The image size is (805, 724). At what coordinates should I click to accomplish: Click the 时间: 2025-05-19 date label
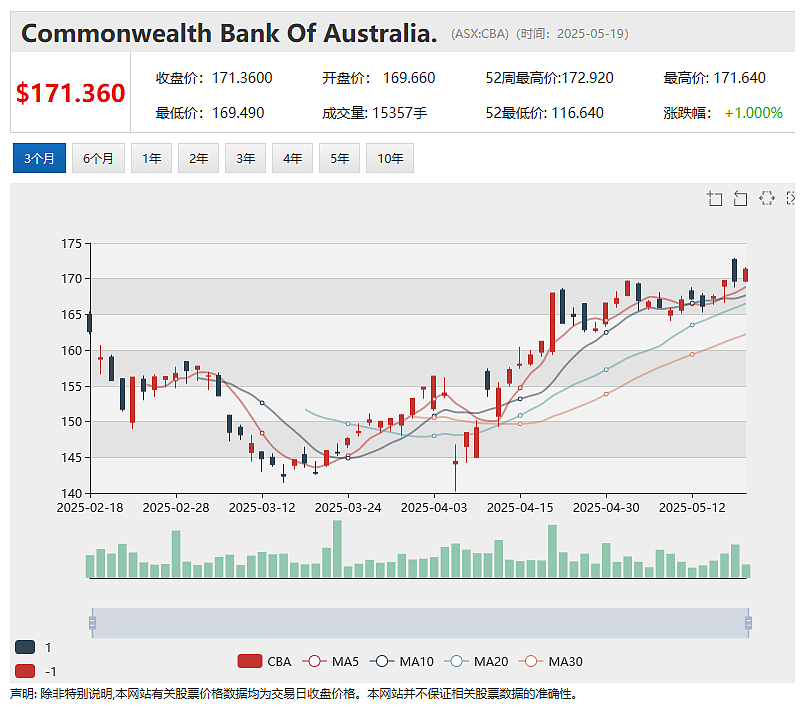tap(572, 34)
